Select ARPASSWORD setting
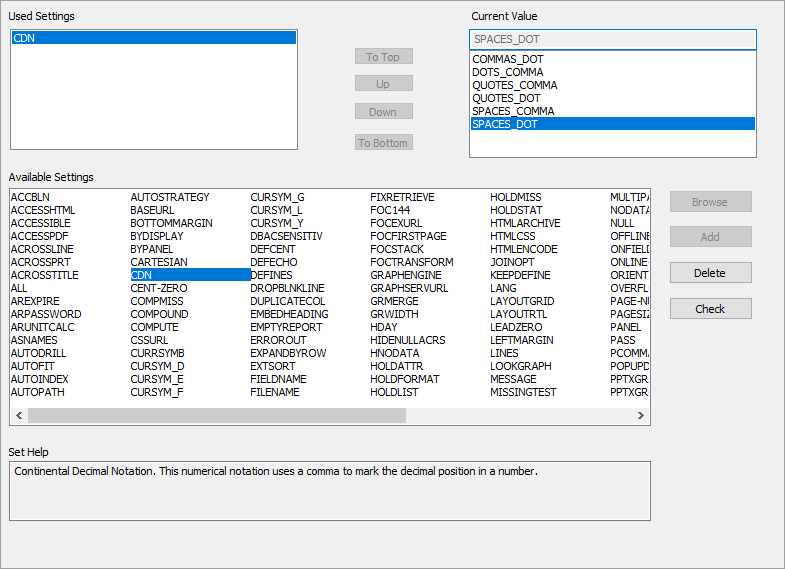785x569 pixels. pyautogui.click(x=46, y=314)
